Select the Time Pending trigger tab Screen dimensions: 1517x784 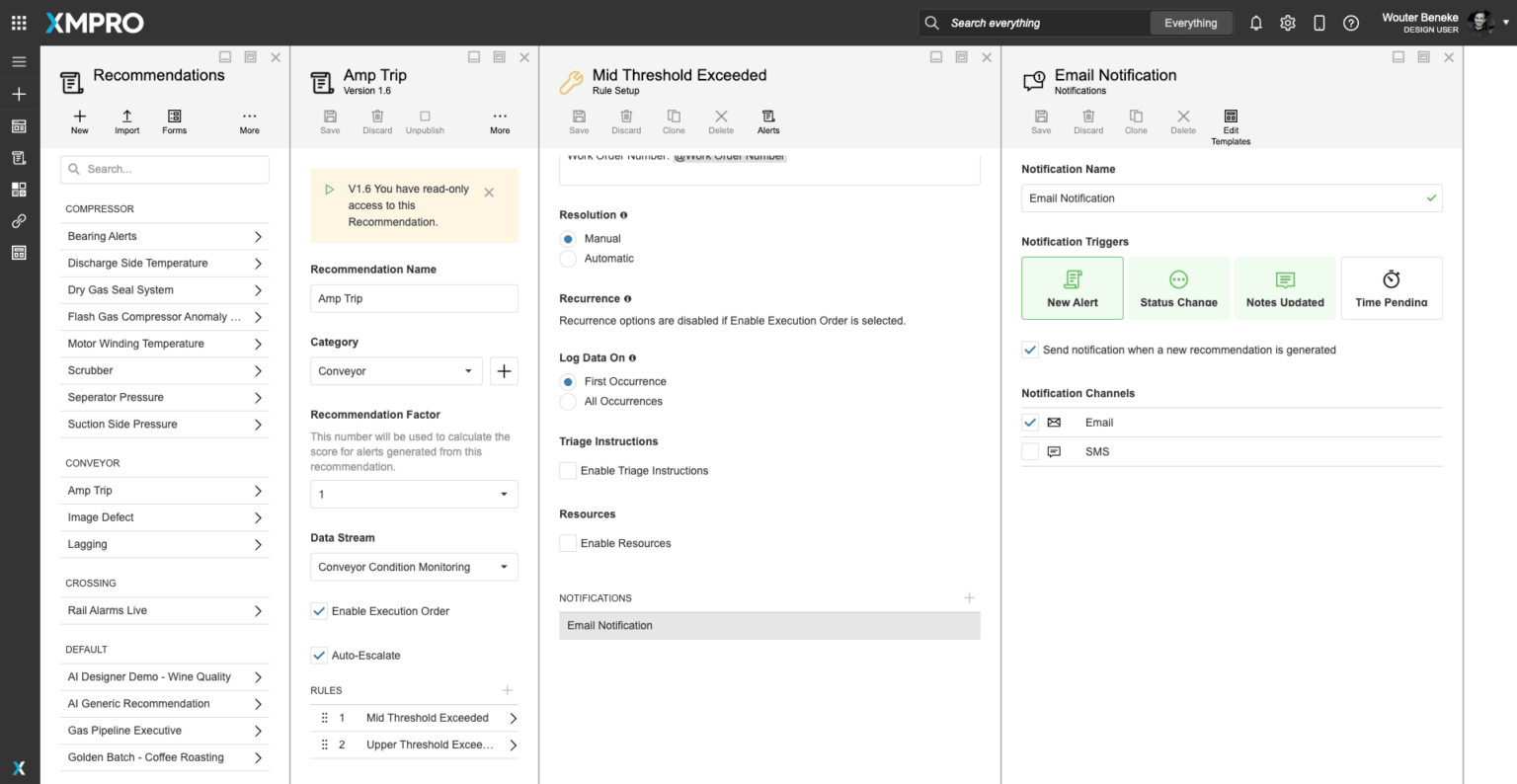pyautogui.click(x=1391, y=288)
